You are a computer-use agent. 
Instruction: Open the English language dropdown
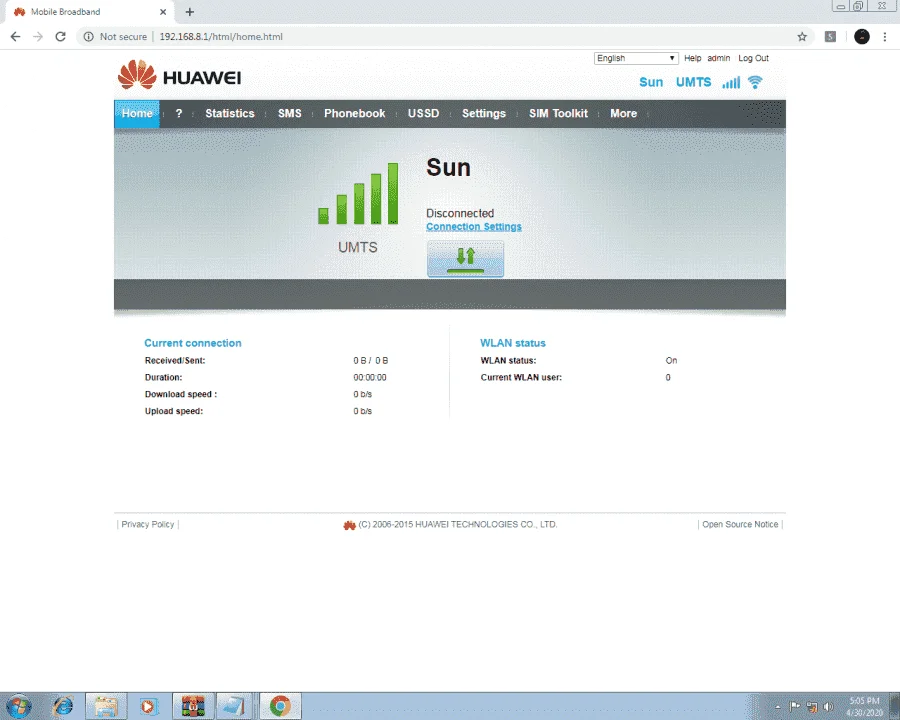pos(636,58)
